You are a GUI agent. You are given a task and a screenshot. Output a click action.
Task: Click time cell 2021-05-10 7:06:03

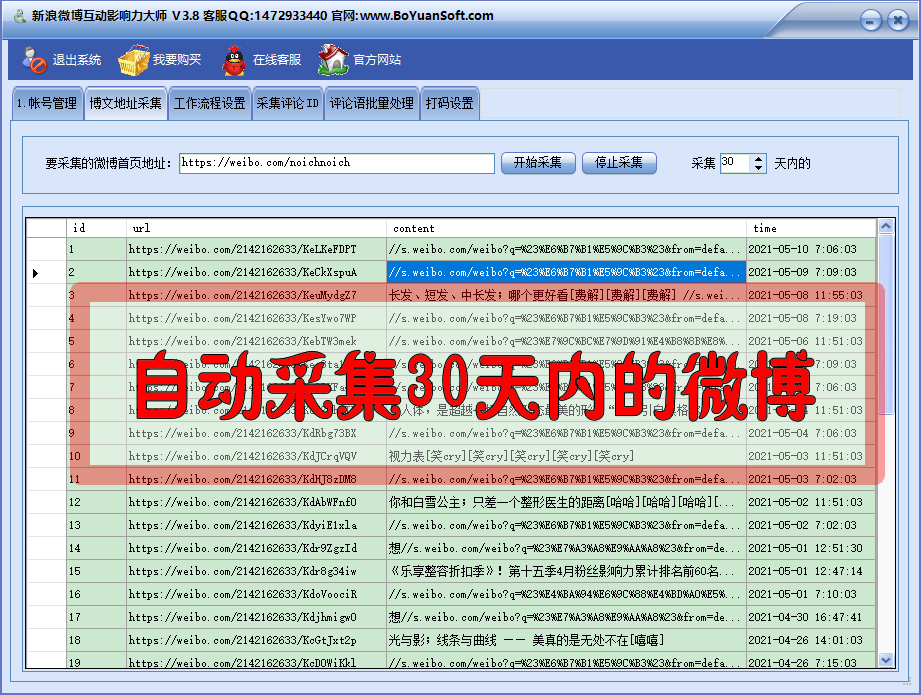coord(811,249)
